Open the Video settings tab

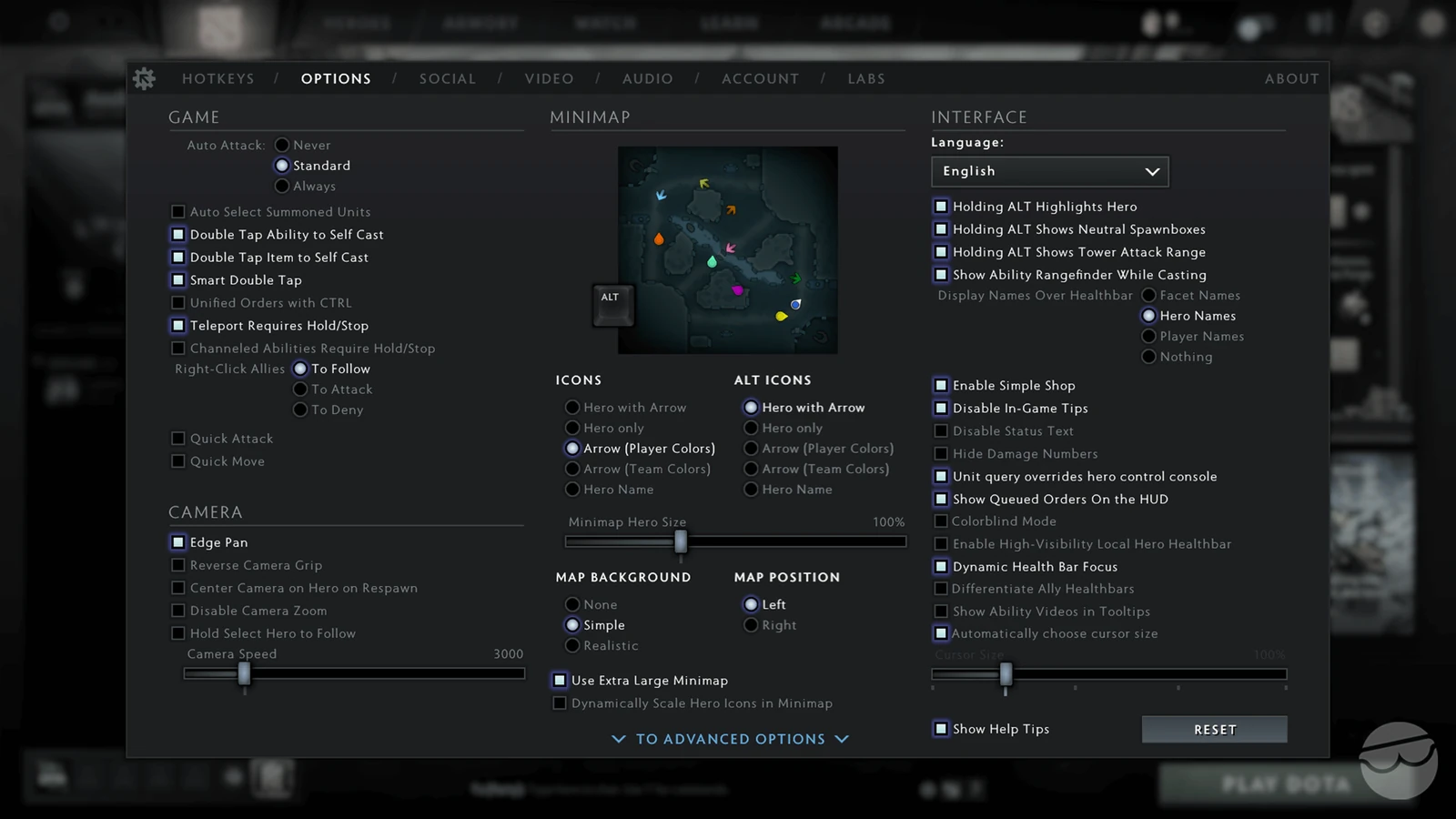(550, 79)
